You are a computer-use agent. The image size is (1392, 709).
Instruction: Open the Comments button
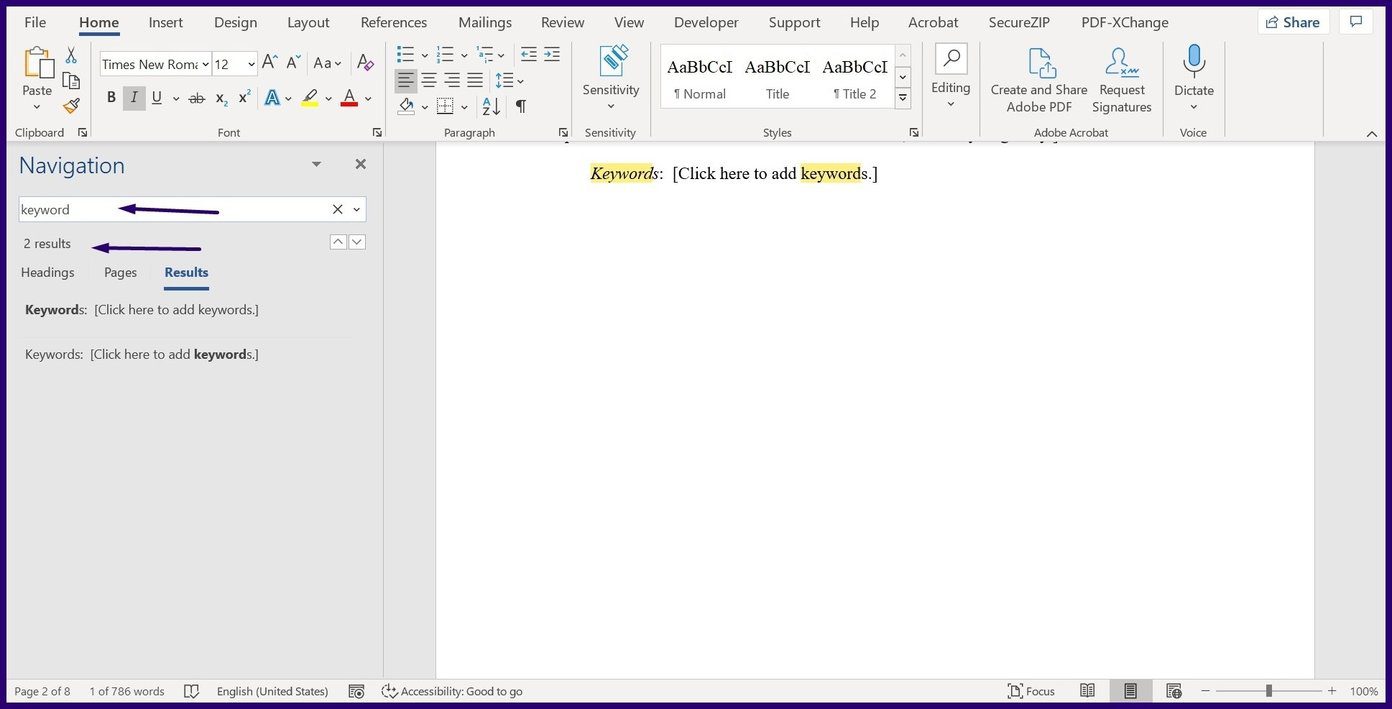click(x=1357, y=22)
